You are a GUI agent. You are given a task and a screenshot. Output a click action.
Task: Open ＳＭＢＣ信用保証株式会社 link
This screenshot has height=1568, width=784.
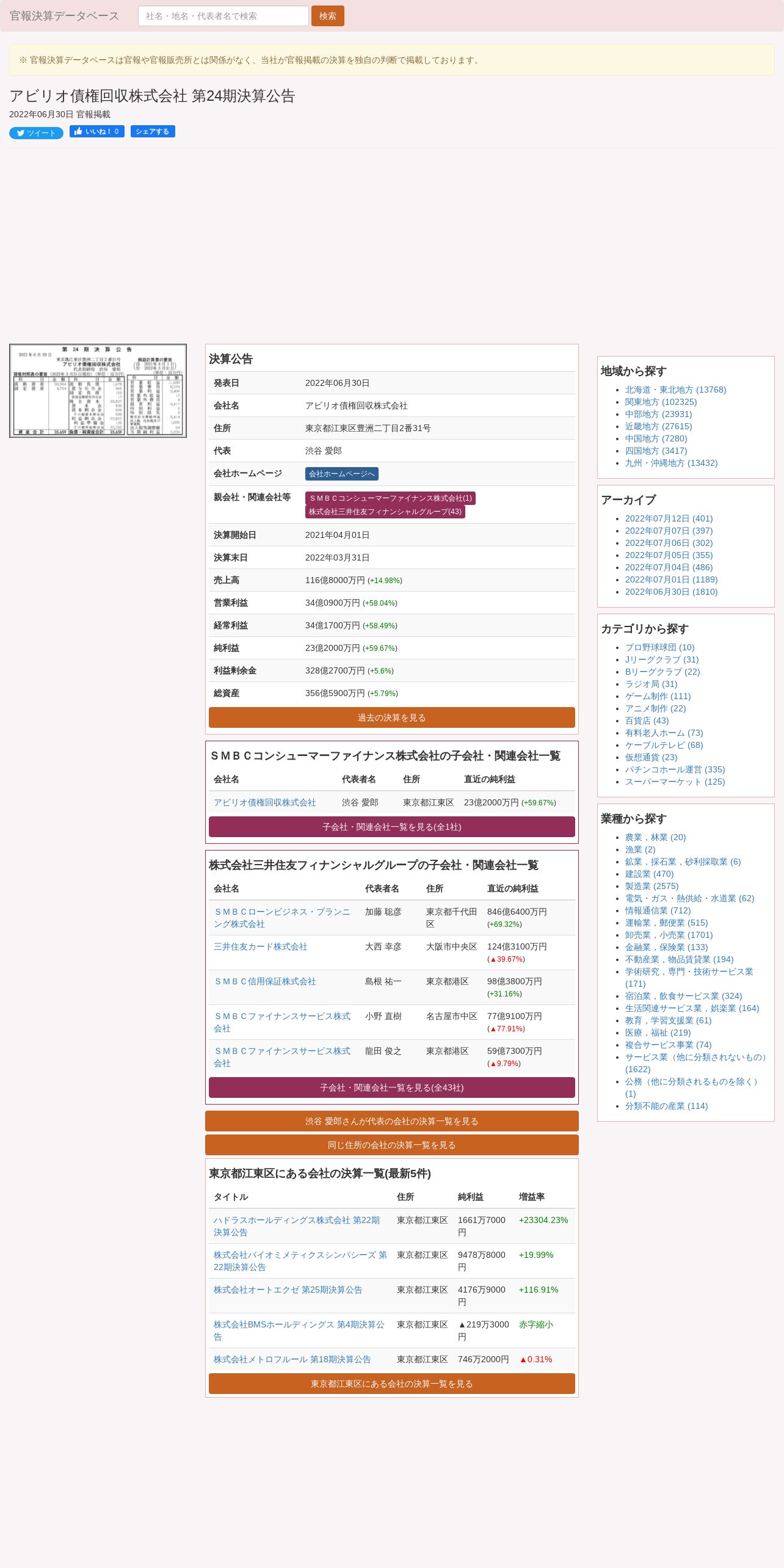pos(265,981)
